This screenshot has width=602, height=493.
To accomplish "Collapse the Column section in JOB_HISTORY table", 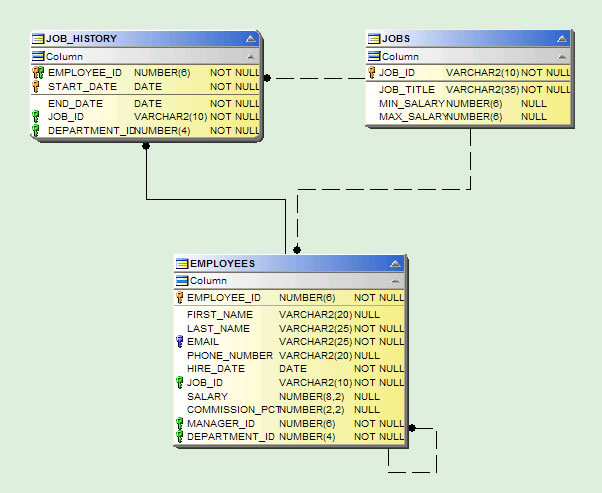I will 250,57.
